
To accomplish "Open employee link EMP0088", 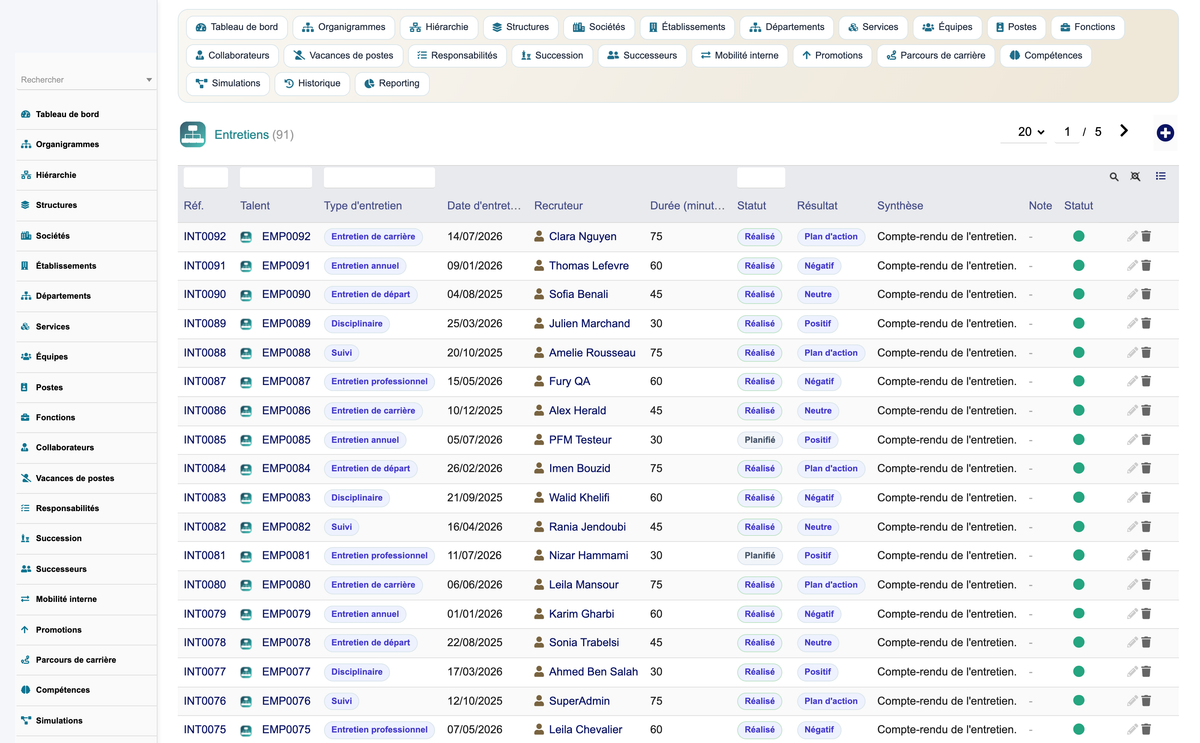I will pyautogui.click(x=286, y=353).
